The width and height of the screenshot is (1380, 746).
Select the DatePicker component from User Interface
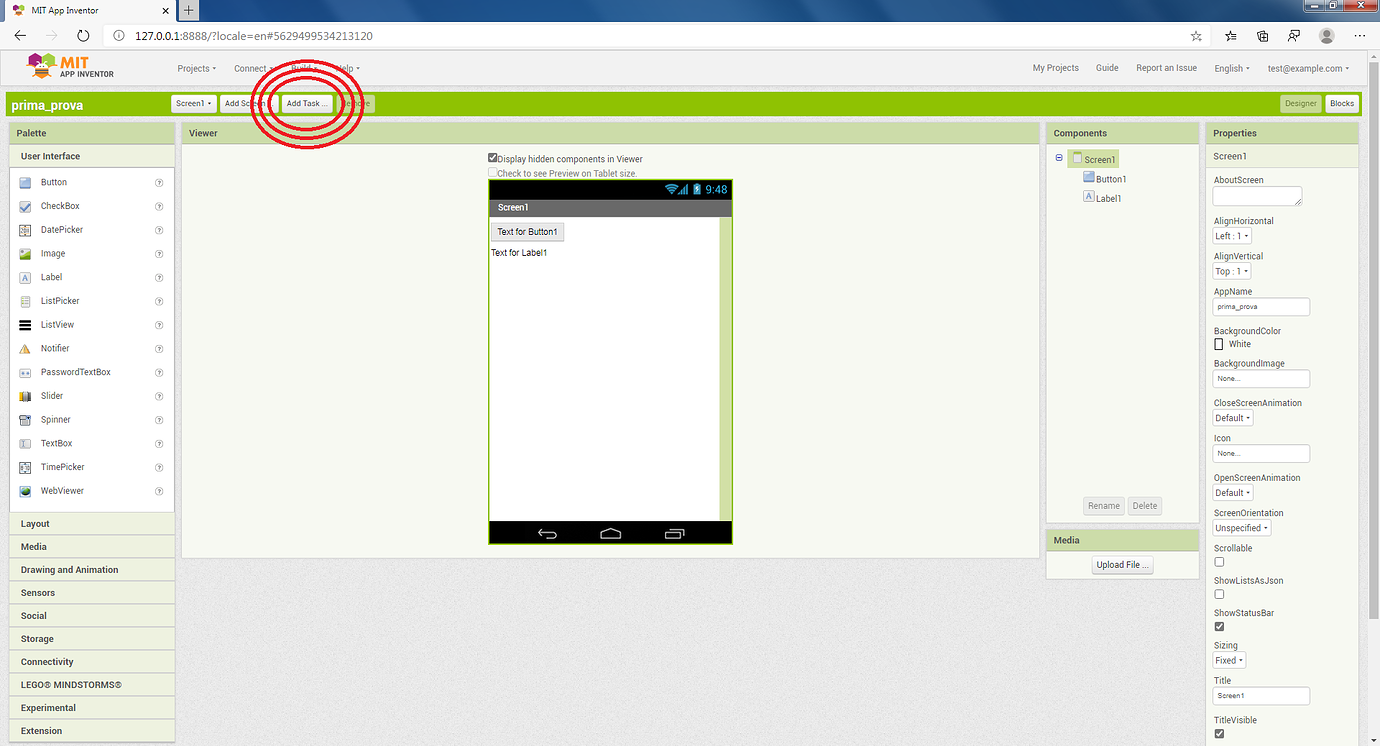pyautogui.click(x=60, y=229)
